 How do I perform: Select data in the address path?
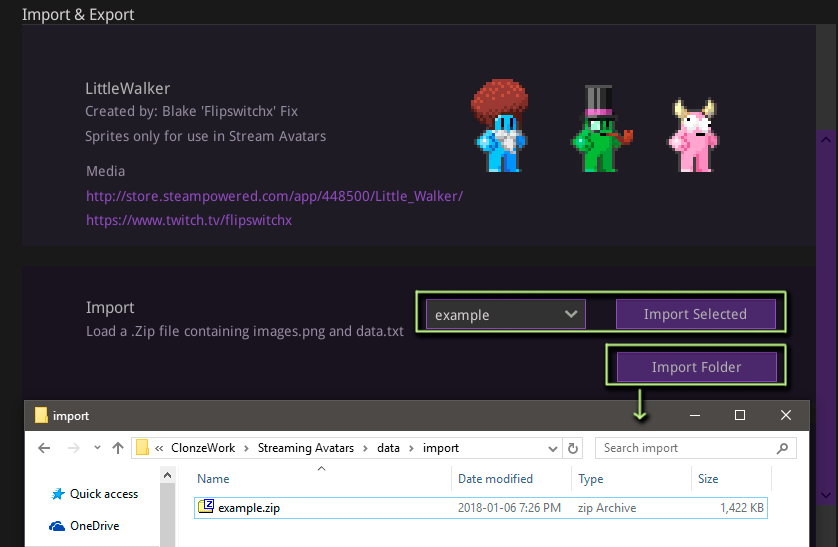click(389, 448)
